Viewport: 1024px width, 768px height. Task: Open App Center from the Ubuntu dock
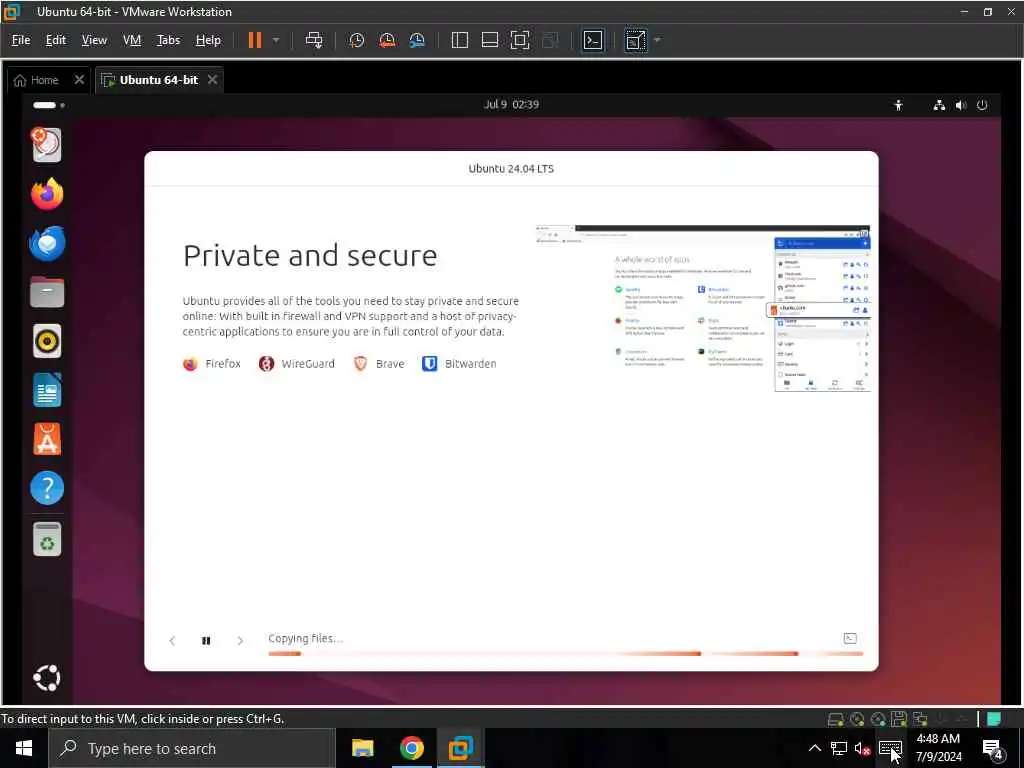(x=47, y=439)
